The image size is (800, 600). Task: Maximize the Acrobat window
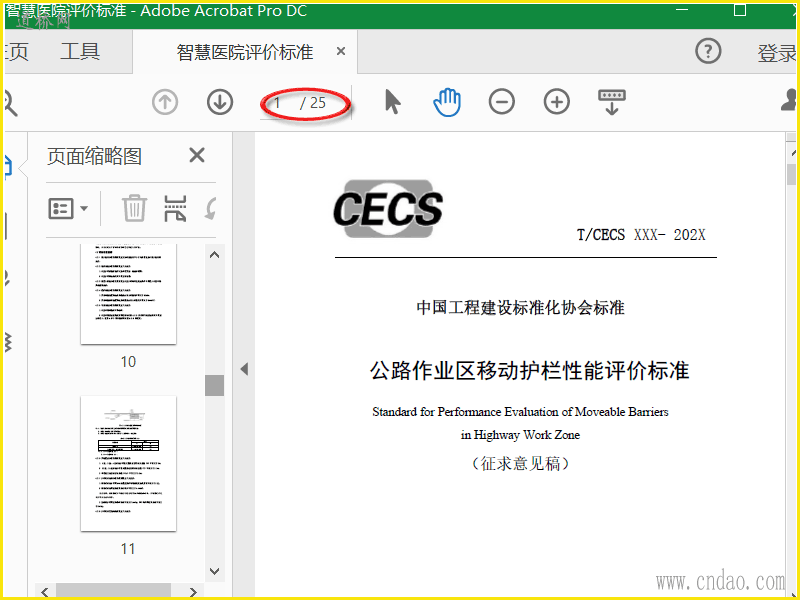pos(740,9)
